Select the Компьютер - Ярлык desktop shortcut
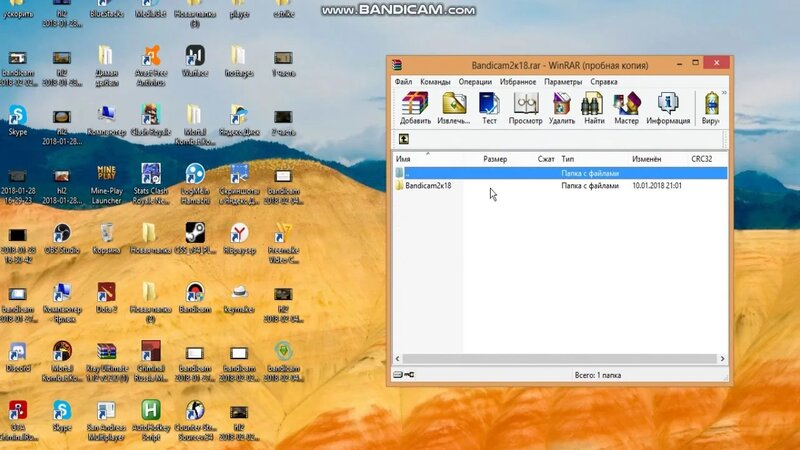 pyautogui.click(x=62, y=303)
